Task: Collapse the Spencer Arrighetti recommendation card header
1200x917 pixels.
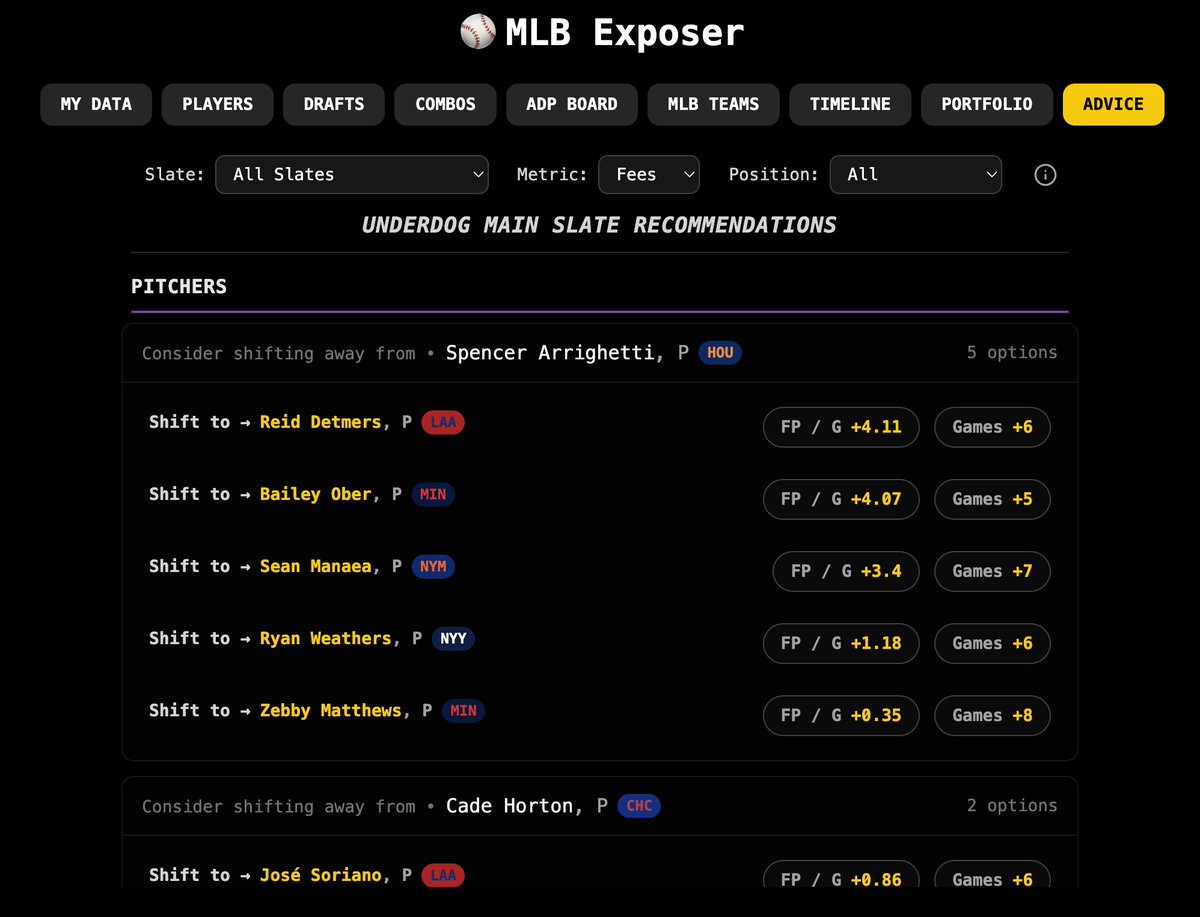Action: coord(600,353)
